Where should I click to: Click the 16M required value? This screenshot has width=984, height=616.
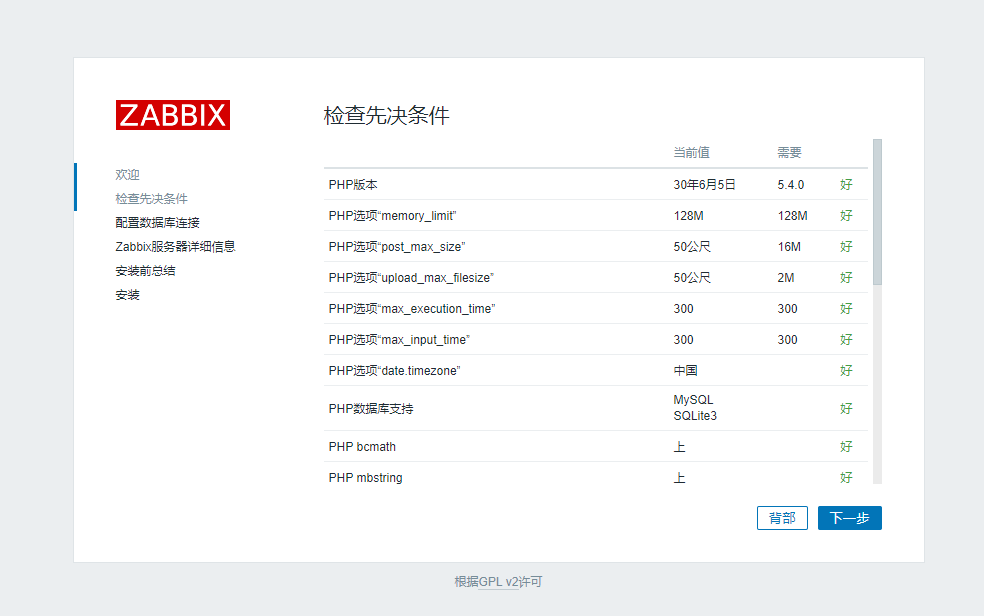[x=789, y=247]
